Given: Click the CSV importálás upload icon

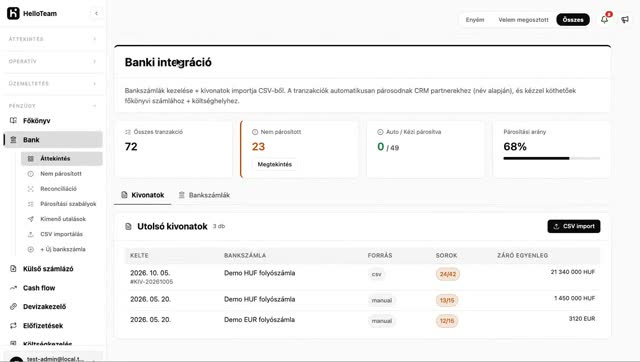Looking at the screenshot, I should (31, 234).
